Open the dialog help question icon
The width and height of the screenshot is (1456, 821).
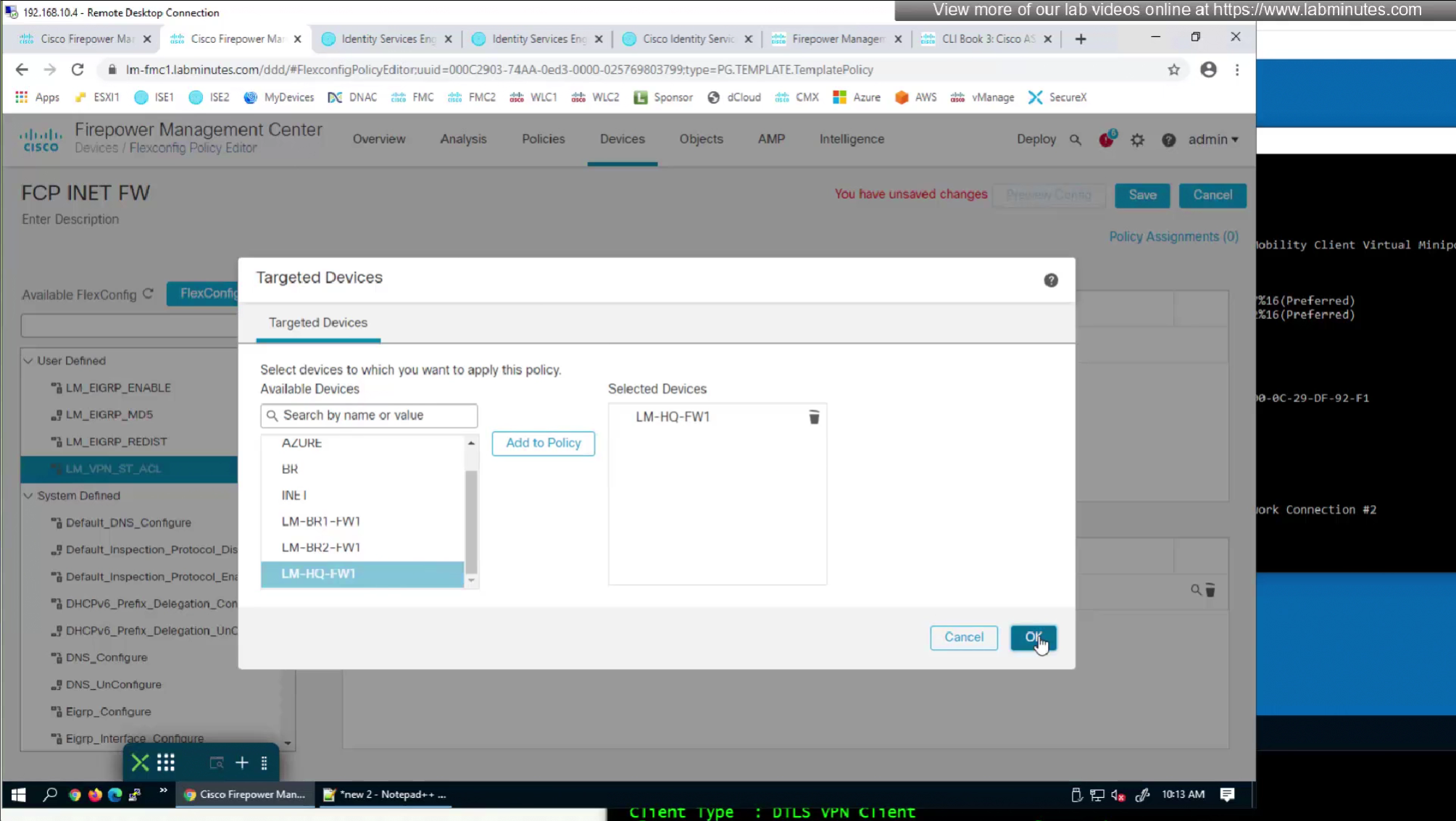pyautogui.click(x=1050, y=280)
